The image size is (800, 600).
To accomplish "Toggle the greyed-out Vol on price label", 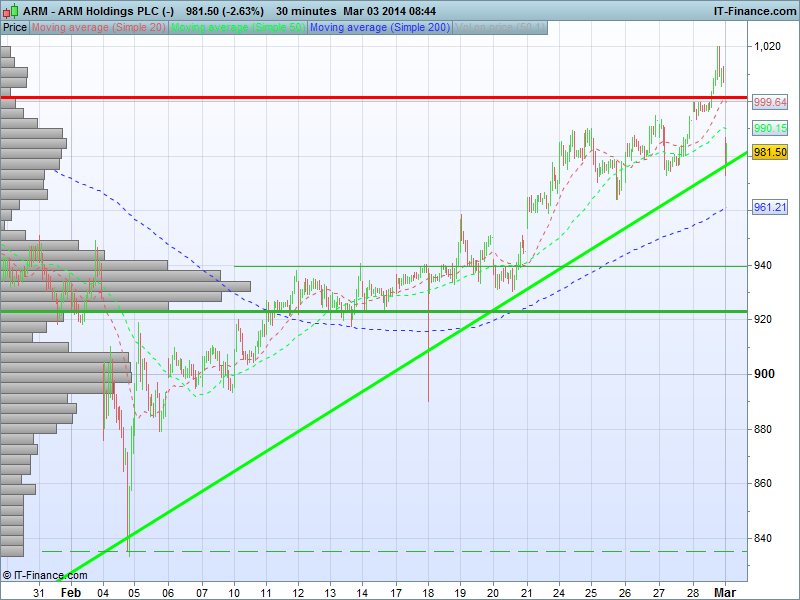I will point(500,28).
